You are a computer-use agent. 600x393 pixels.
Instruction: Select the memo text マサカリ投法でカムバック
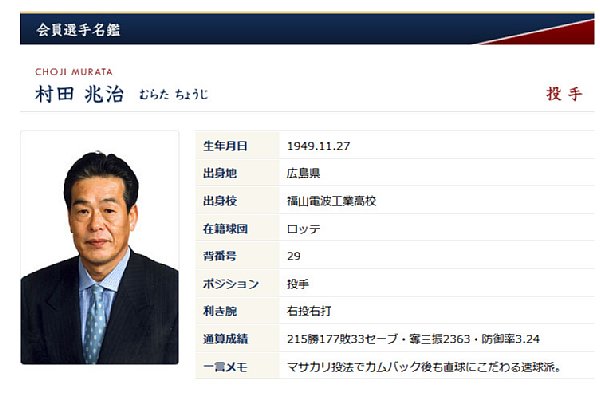click(354, 367)
